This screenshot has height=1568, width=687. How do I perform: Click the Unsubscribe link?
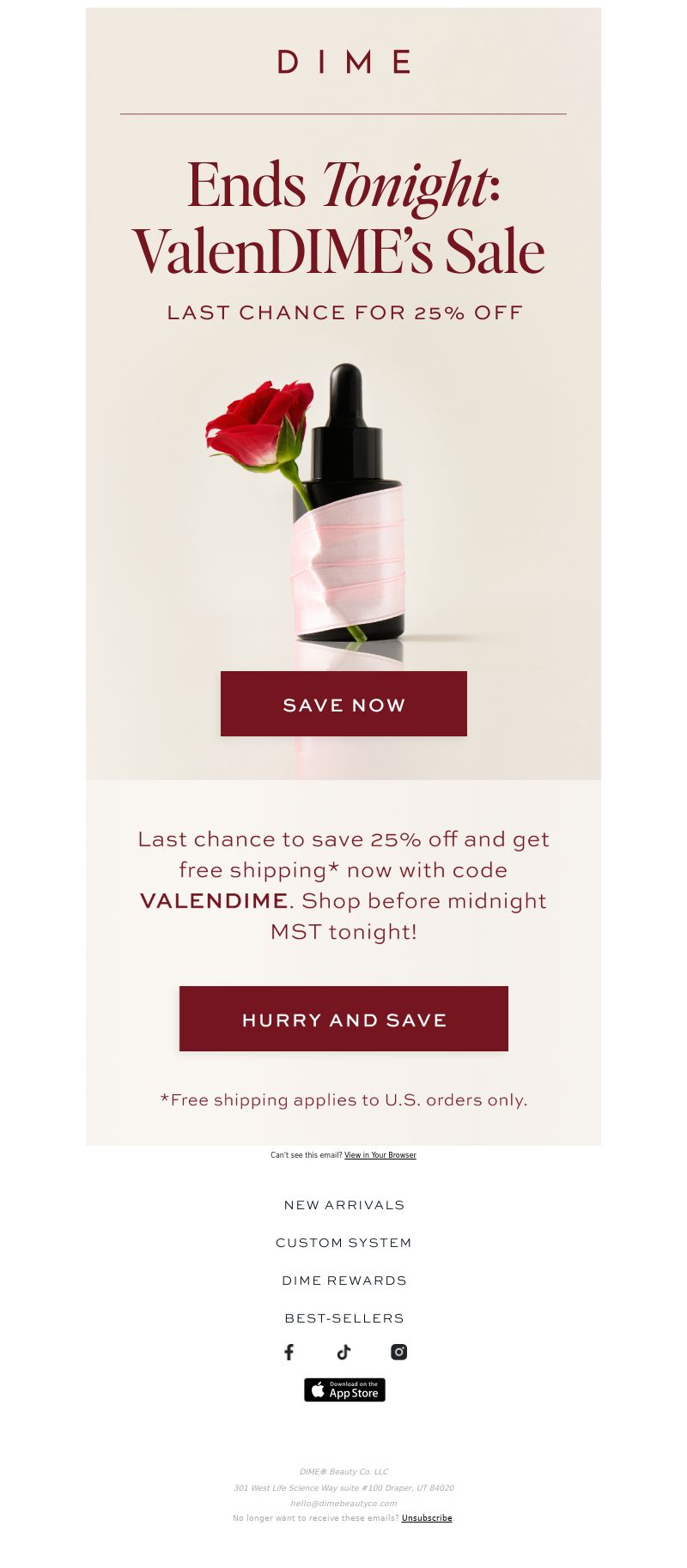[x=427, y=1517]
